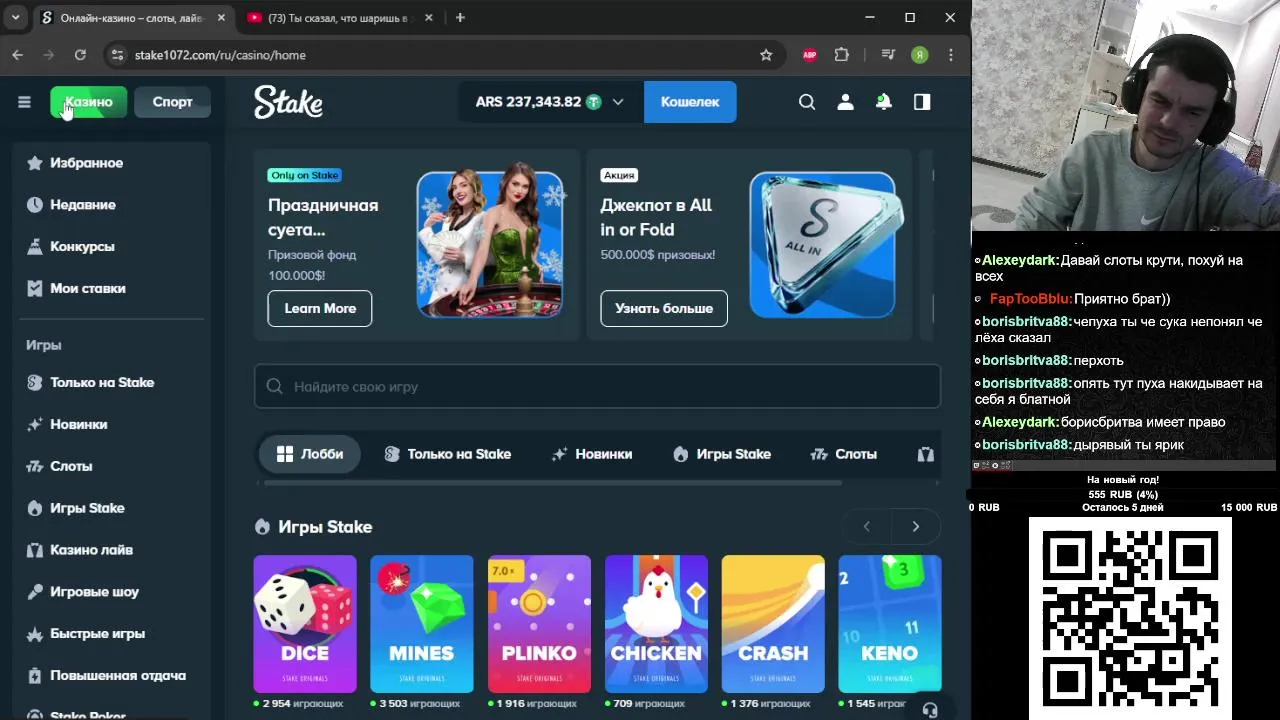Click the Праздничная суета roulette promo image
The width and height of the screenshot is (1280, 720).
(490, 245)
